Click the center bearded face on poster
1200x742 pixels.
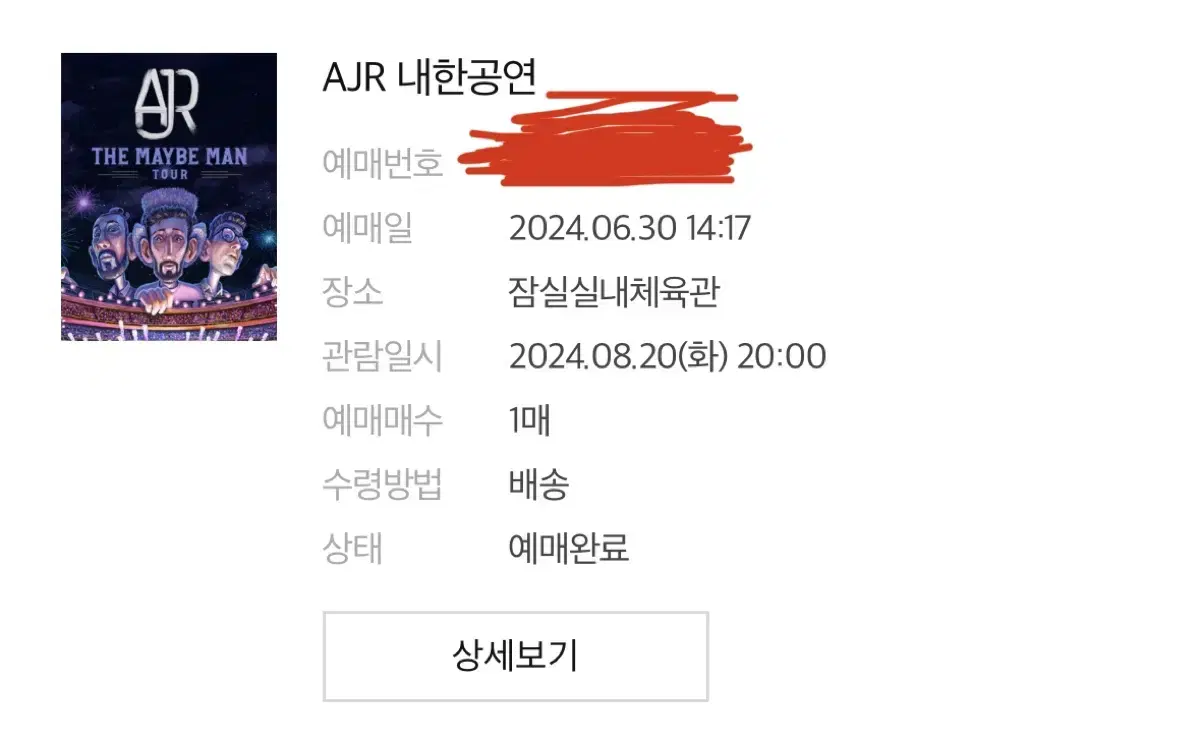(168, 243)
